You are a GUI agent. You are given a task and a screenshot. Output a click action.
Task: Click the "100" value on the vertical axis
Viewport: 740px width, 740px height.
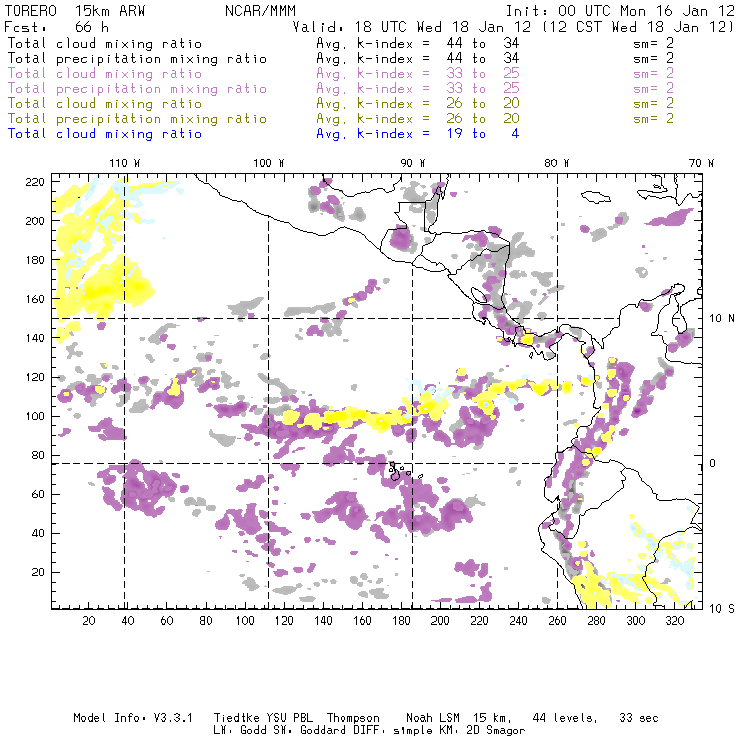tap(35, 416)
